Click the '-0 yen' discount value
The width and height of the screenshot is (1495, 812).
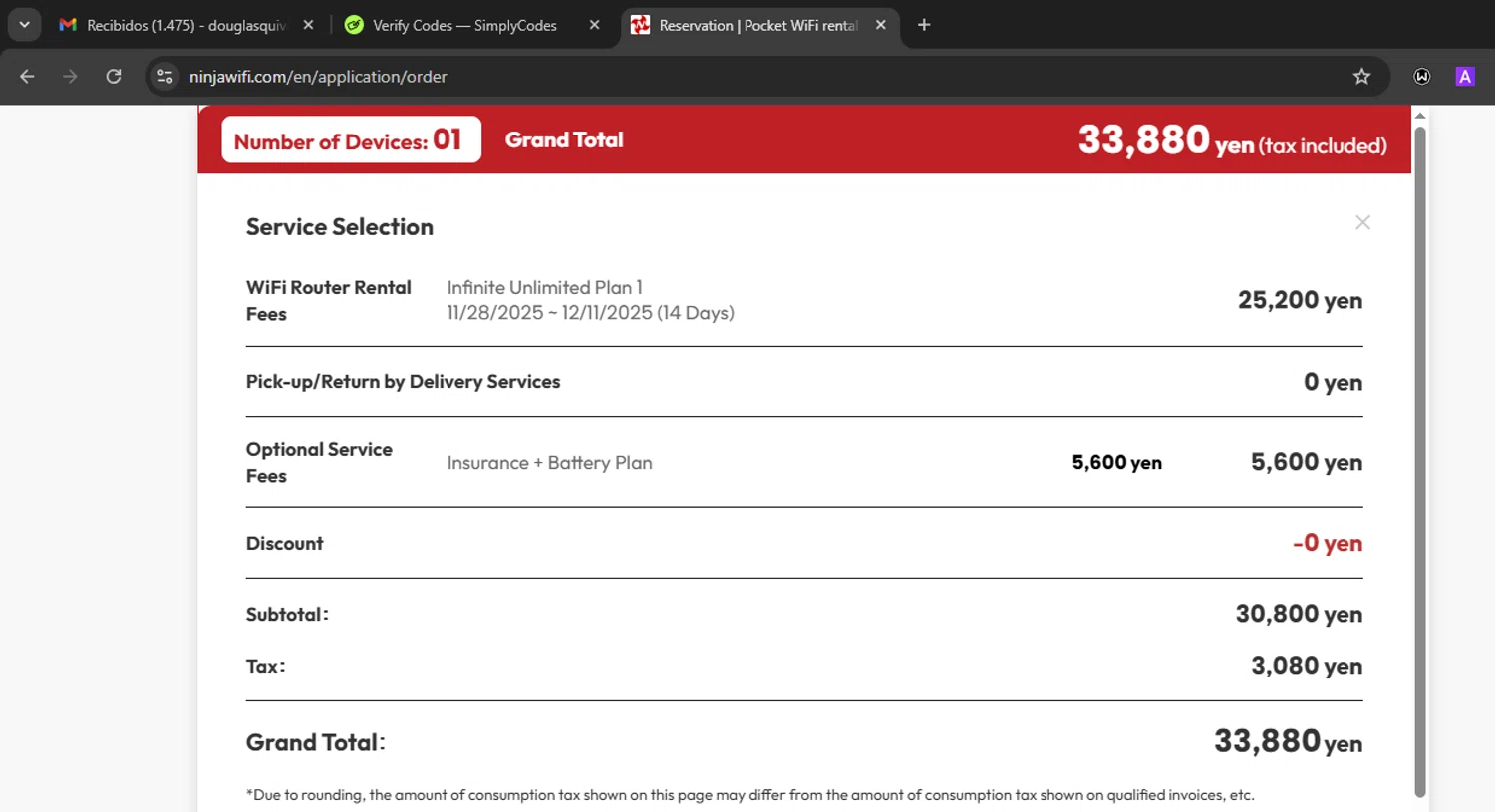(x=1328, y=543)
